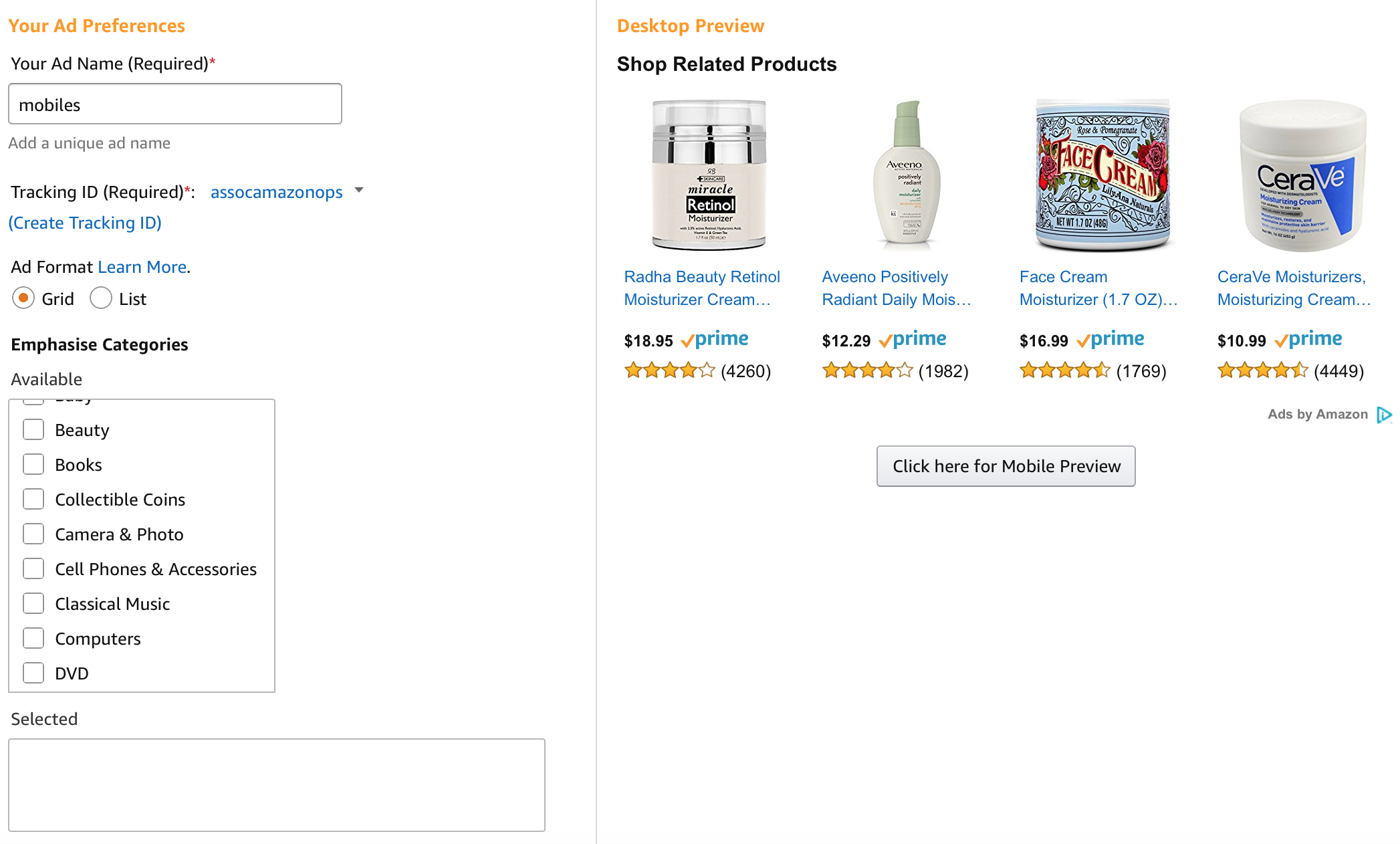Screen dimensions: 1400x844
Task: Open the Ad Format Learn More link
Action: [142, 267]
